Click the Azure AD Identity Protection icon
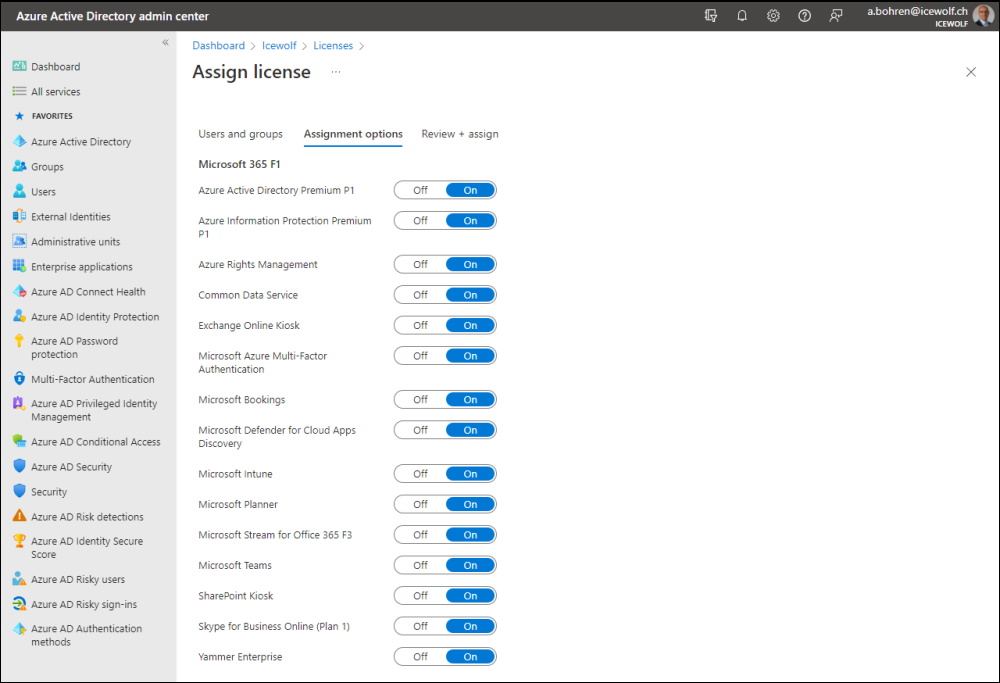The image size is (1000, 683). click(x=19, y=316)
